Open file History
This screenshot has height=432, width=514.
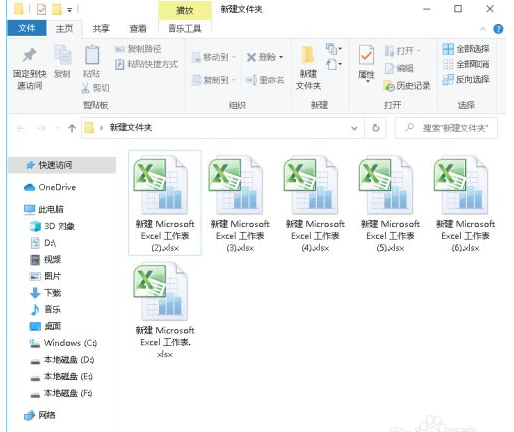tap(407, 86)
